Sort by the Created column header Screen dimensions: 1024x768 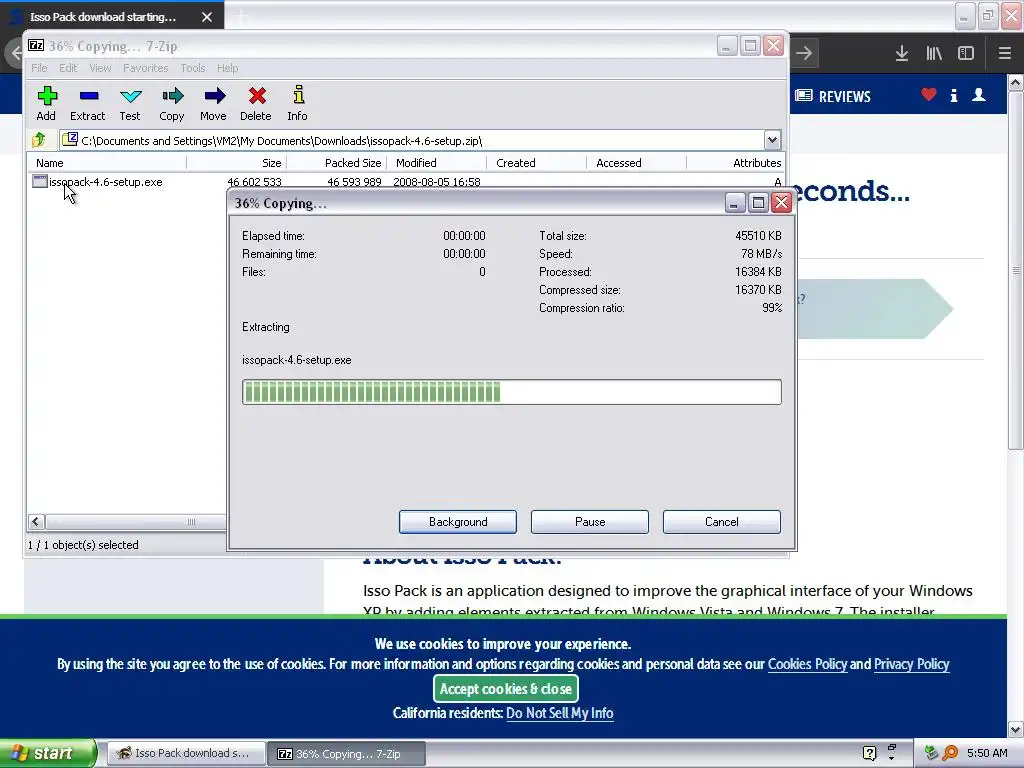point(536,163)
